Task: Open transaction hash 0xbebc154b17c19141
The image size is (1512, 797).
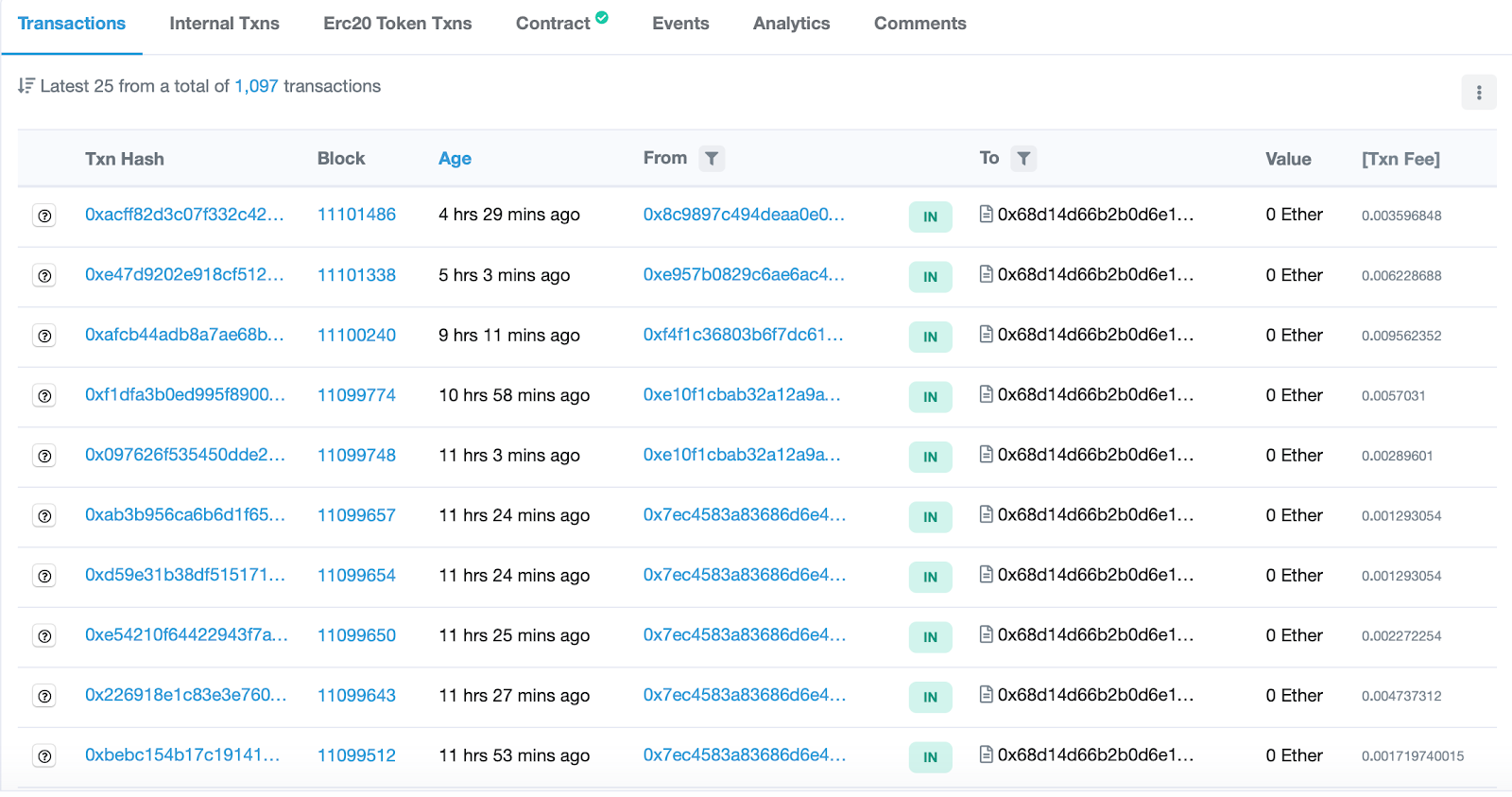Action: [182, 755]
